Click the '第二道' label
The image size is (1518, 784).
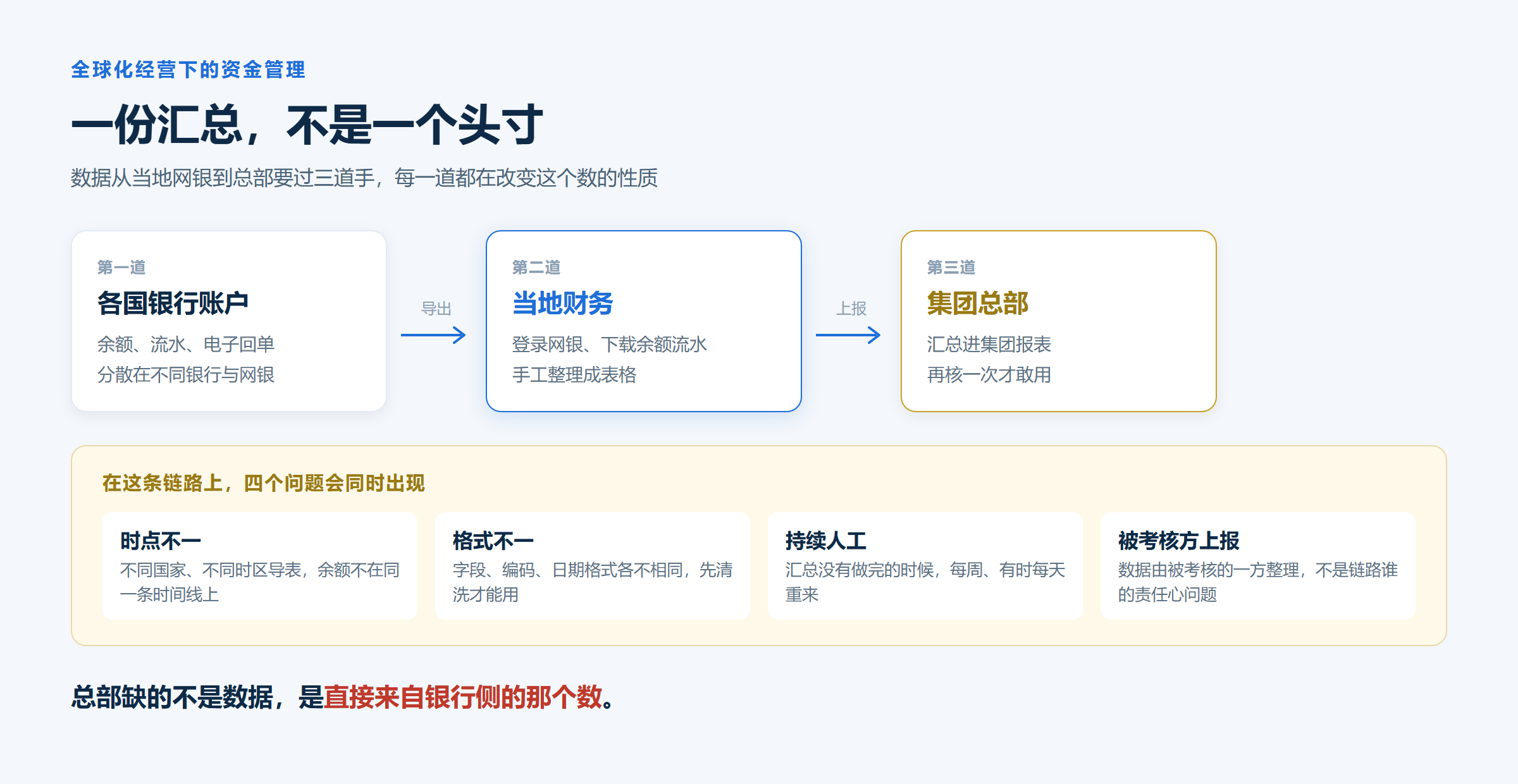tap(536, 267)
